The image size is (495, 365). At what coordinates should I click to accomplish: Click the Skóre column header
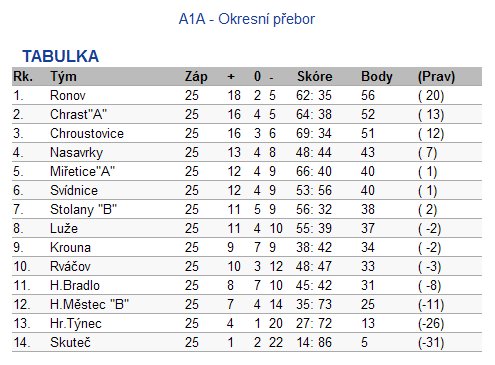(315, 77)
